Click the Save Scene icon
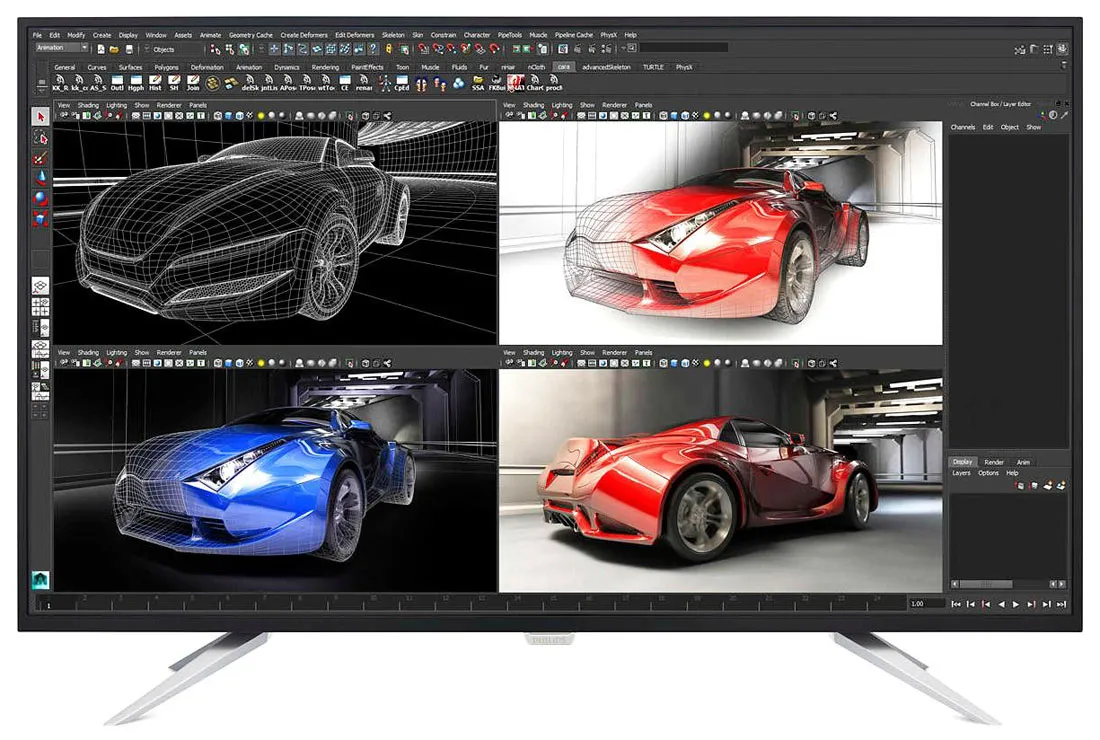1100x740 pixels. pyautogui.click(x=128, y=49)
